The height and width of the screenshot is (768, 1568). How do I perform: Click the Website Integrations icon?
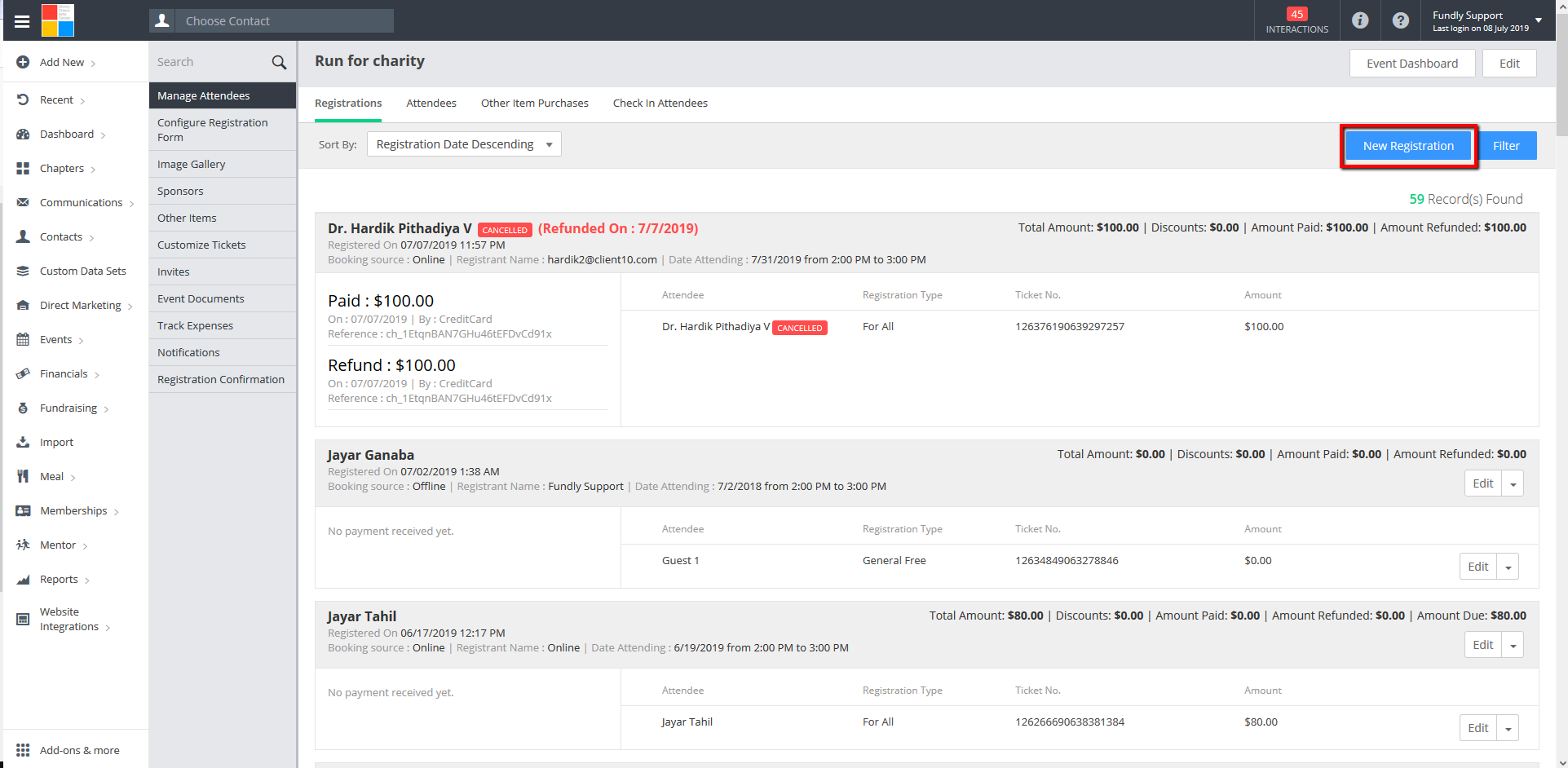pyautogui.click(x=23, y=619)
